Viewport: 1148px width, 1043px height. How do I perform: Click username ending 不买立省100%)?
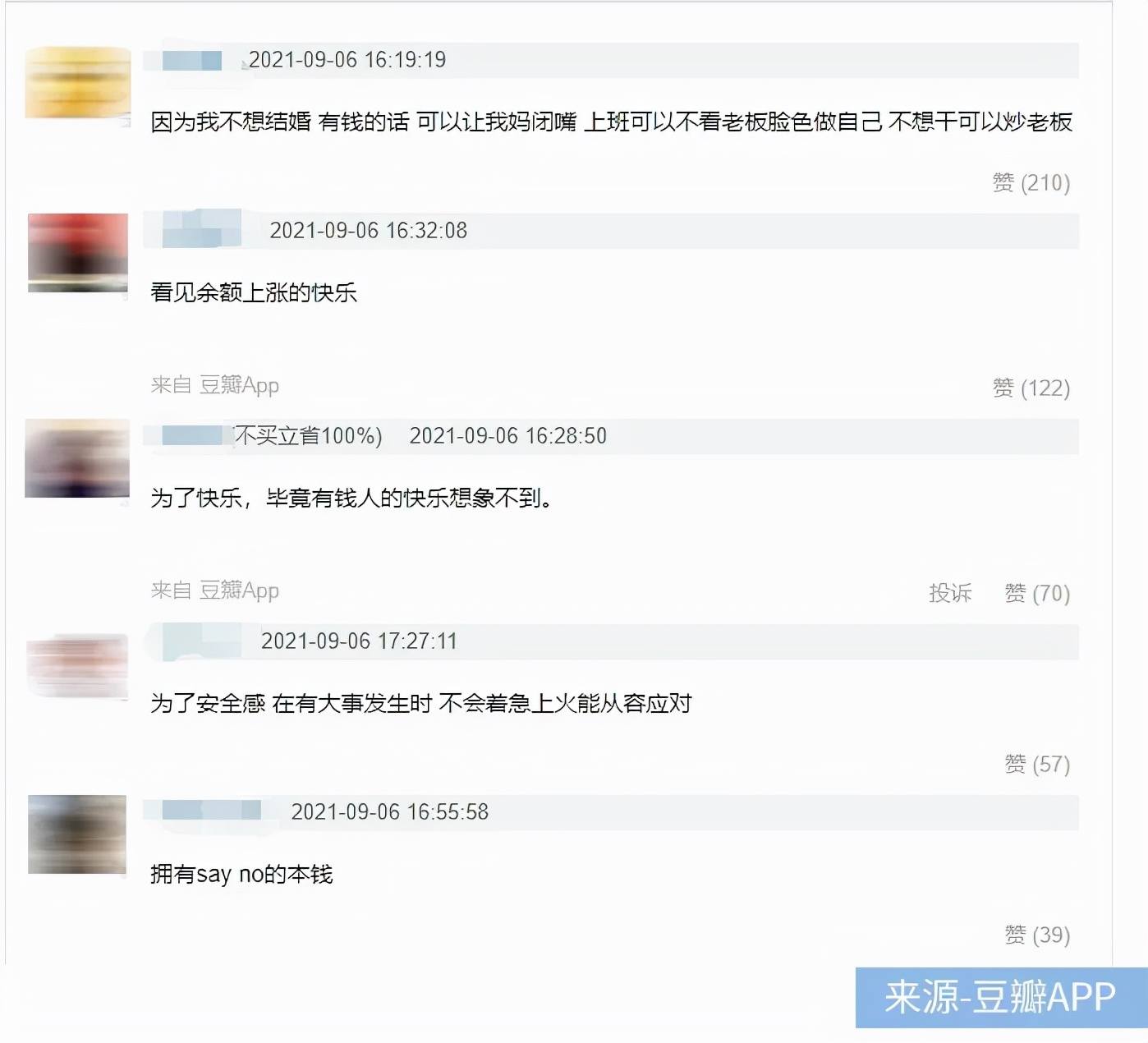coord(273,435)
